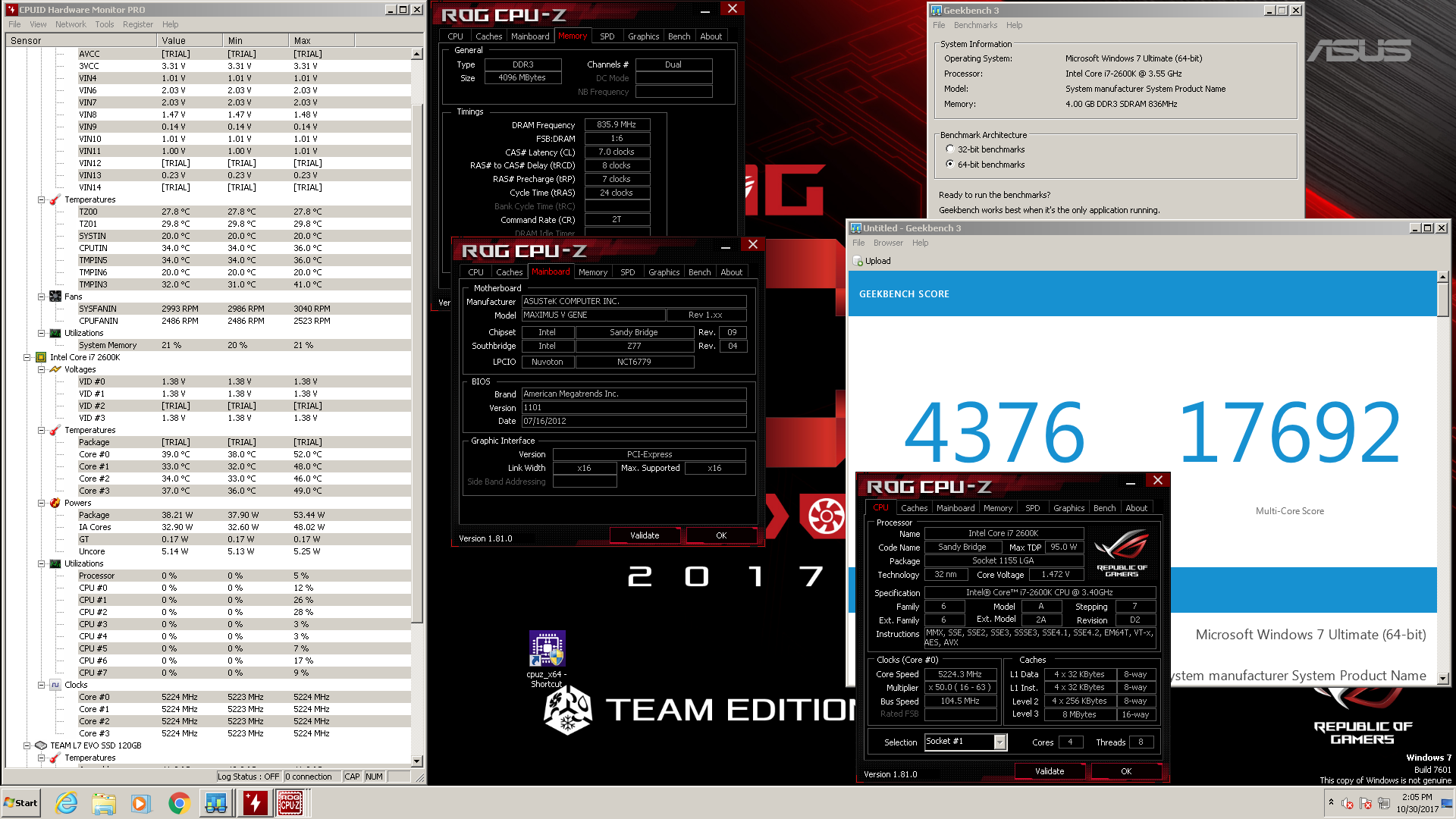Open the Benchmarks menu in Geekbench 3
Screen dimensions: 1456x819
coord(976,25)
